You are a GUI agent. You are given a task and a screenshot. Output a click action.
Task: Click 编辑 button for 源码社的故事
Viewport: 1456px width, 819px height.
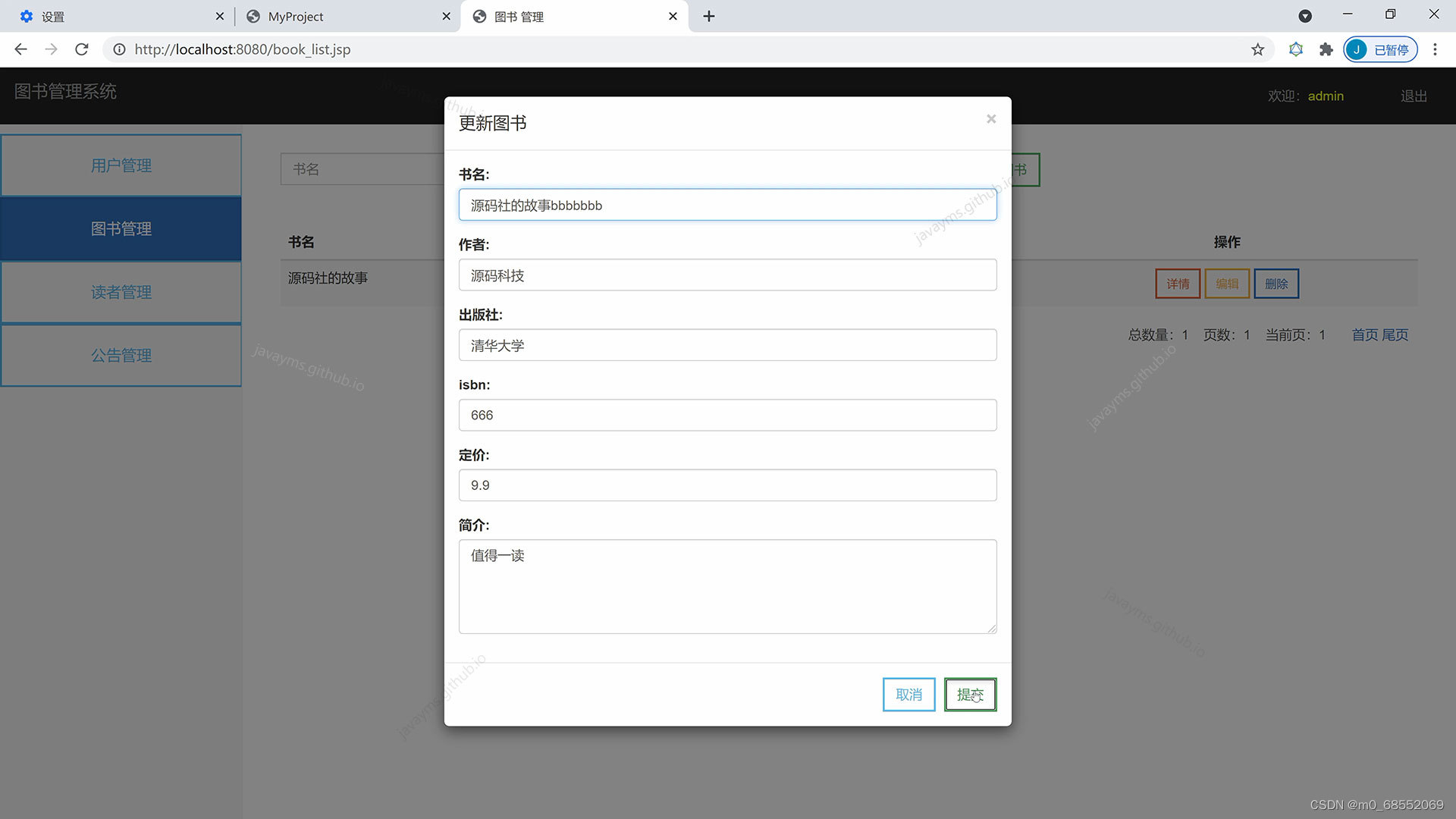pyautogui.click(x=1227, y=284)
